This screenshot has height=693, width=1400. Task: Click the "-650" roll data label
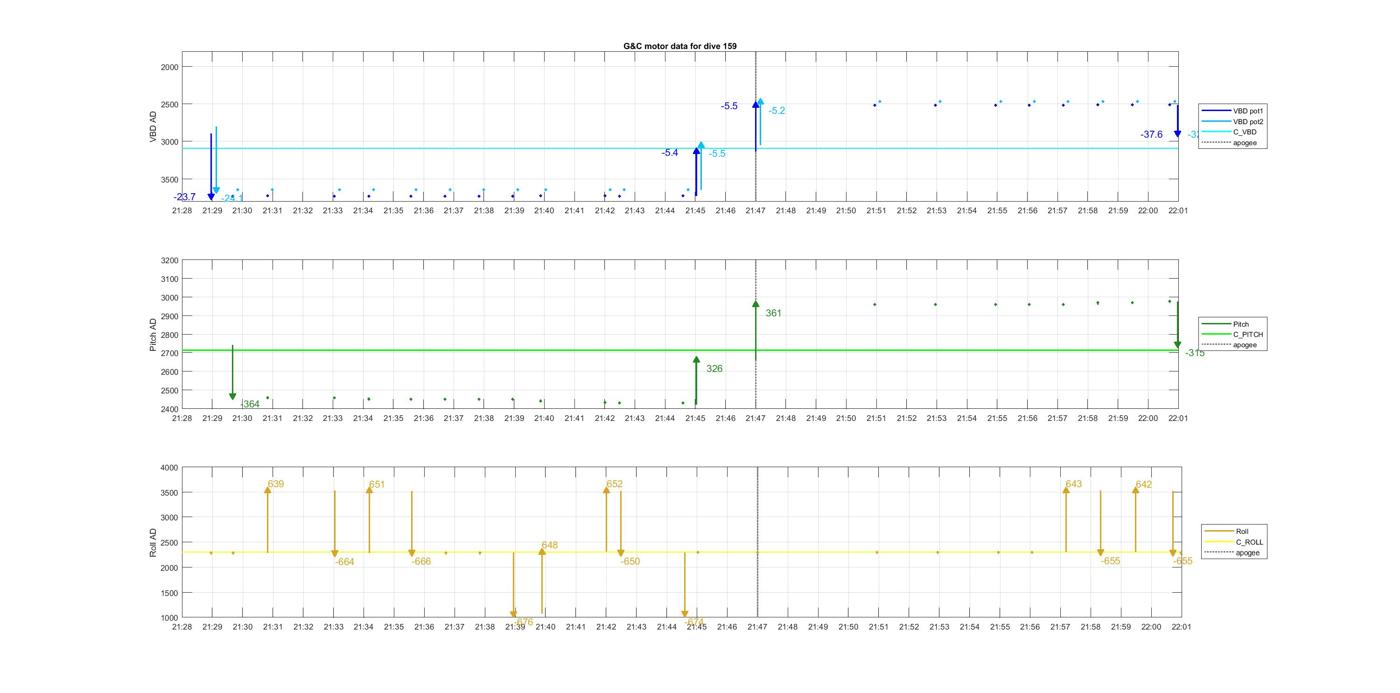coord(630,562)
